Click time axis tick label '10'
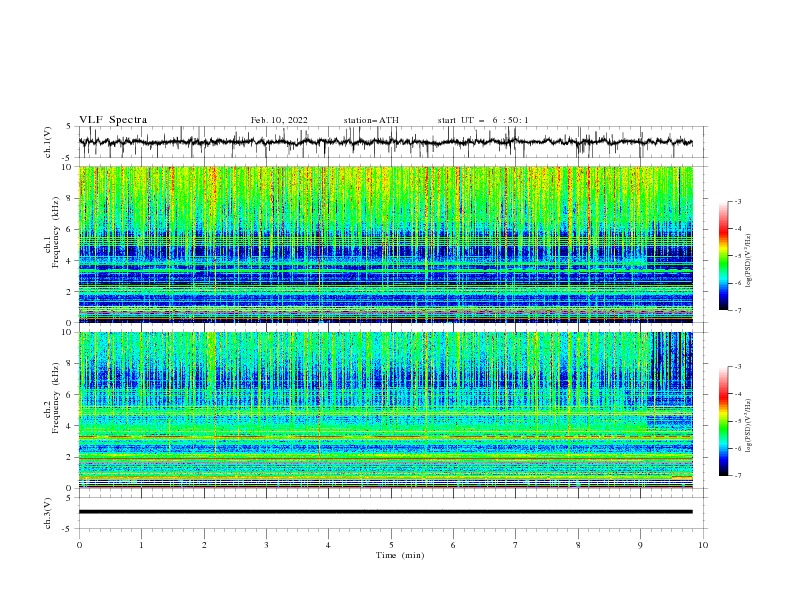Image resolution: width=792 pixels, height=612 pixels. (x=703, y=545)
